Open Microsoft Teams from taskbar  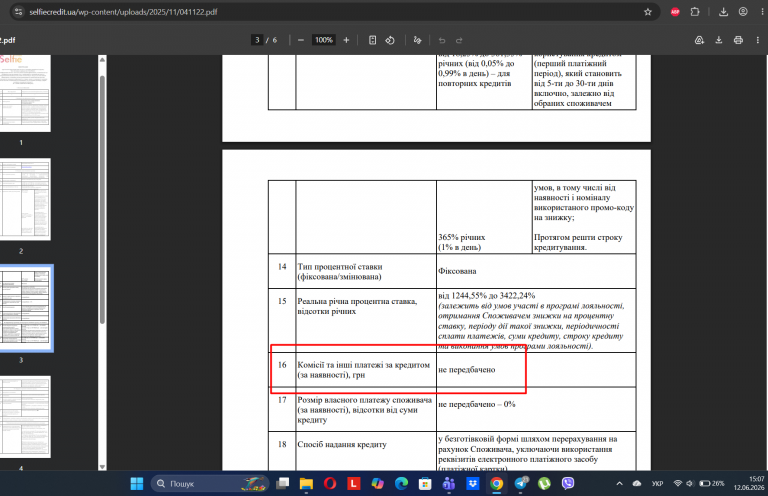449,484
